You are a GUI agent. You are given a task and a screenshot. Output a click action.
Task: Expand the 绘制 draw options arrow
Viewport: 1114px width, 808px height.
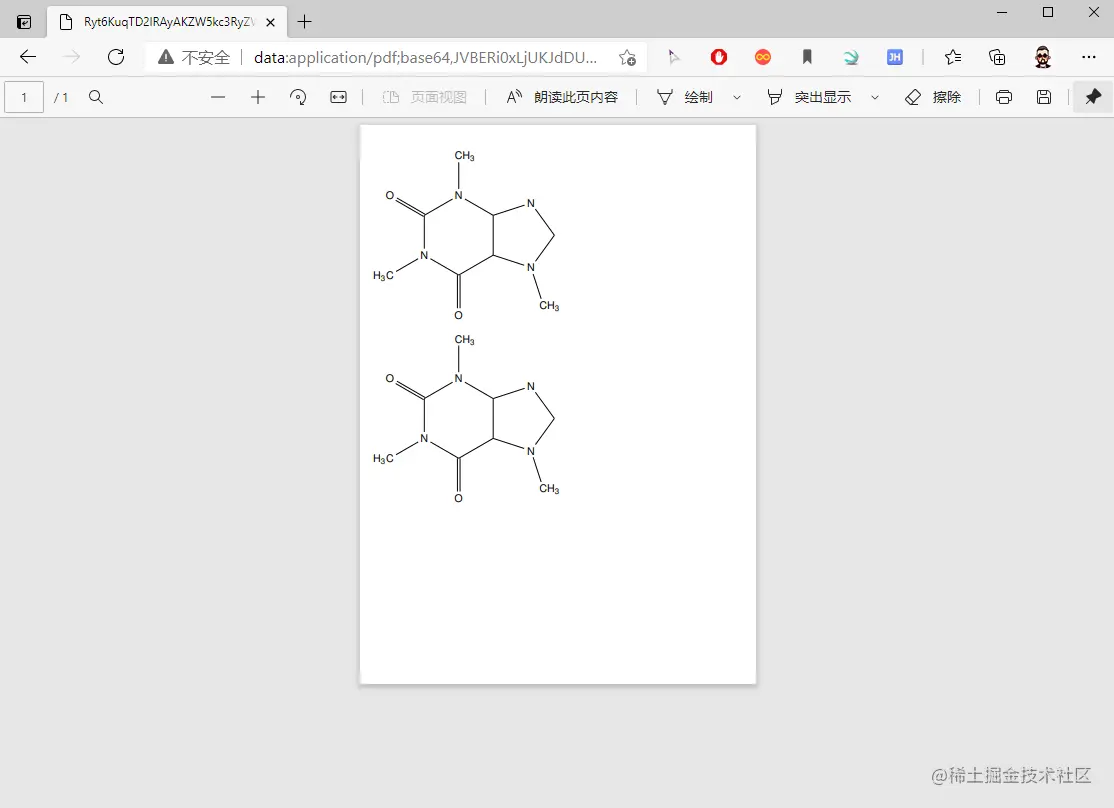tap(737, 97)
